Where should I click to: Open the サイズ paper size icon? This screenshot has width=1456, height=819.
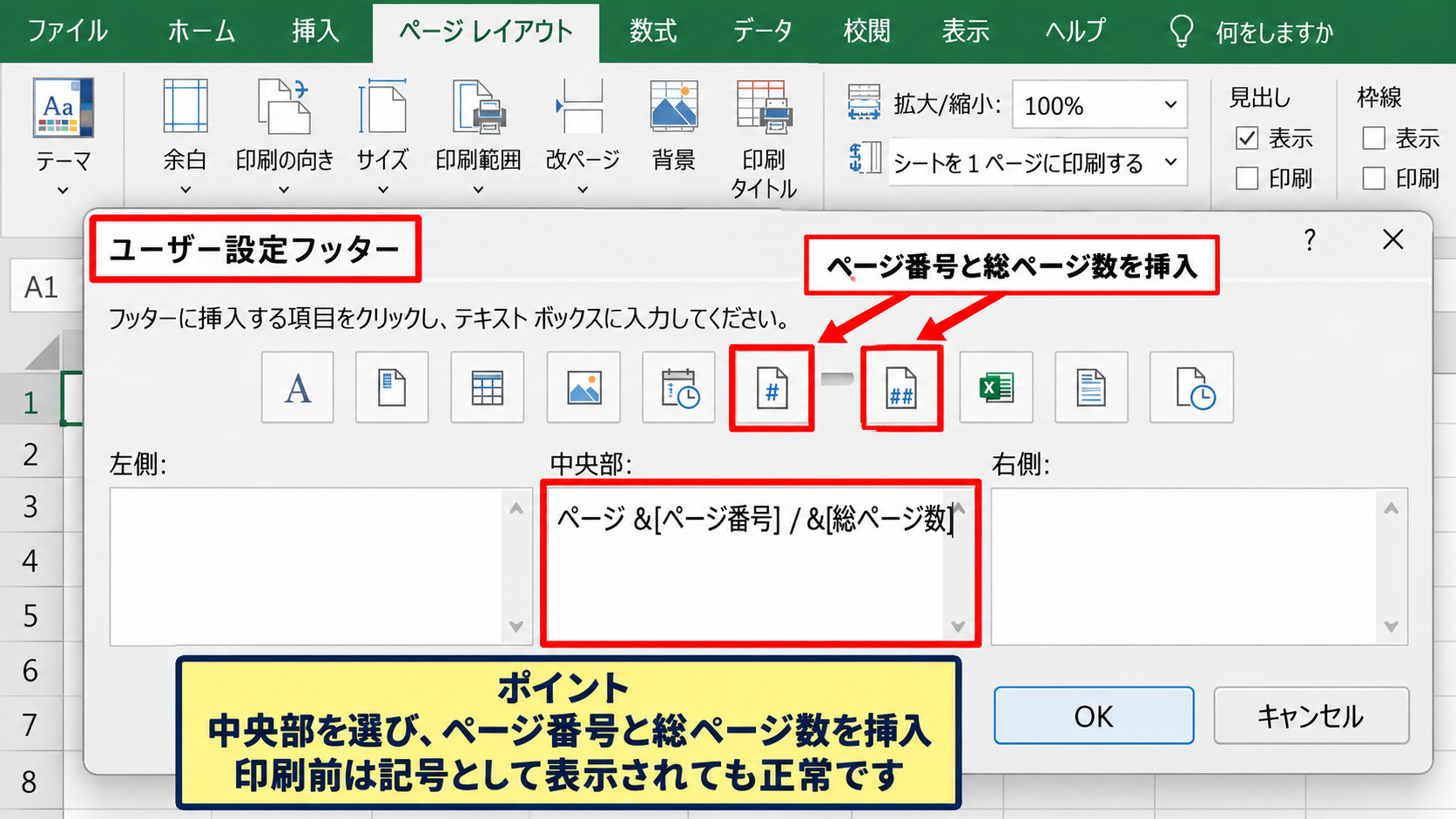click(x=382, y=106)
